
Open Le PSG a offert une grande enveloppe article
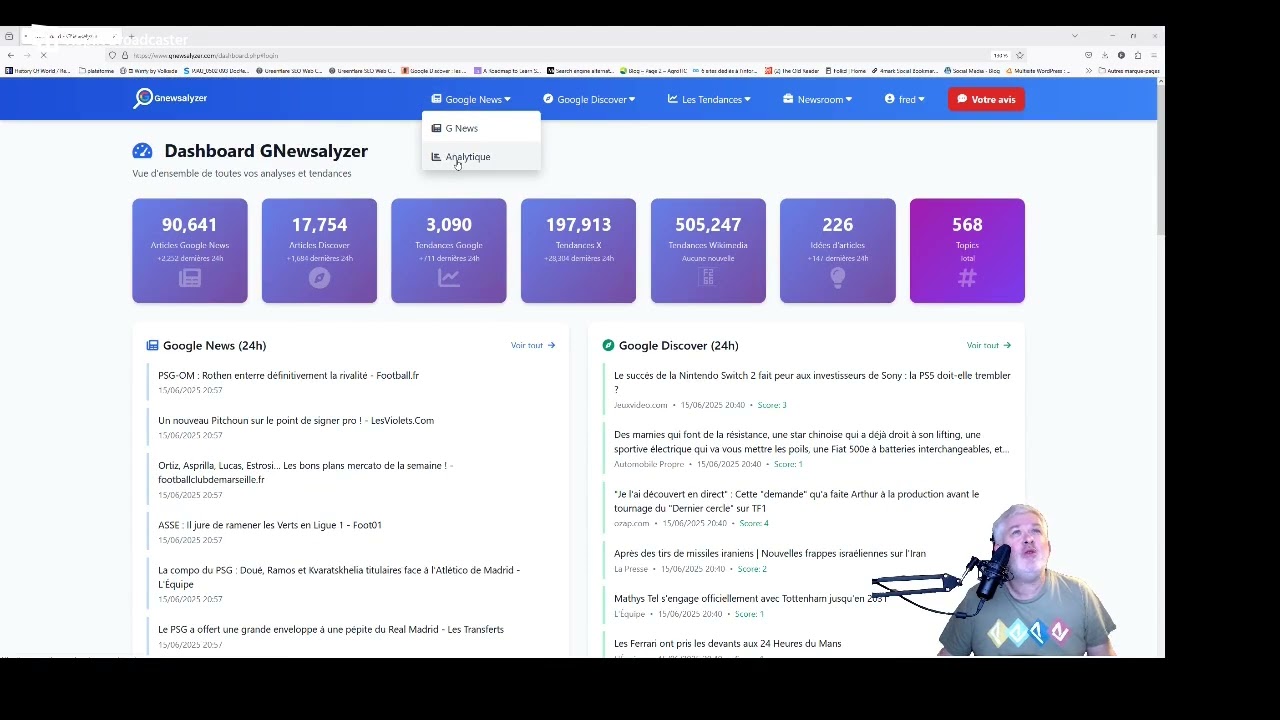pyautogui.click(x=331, y=629)
